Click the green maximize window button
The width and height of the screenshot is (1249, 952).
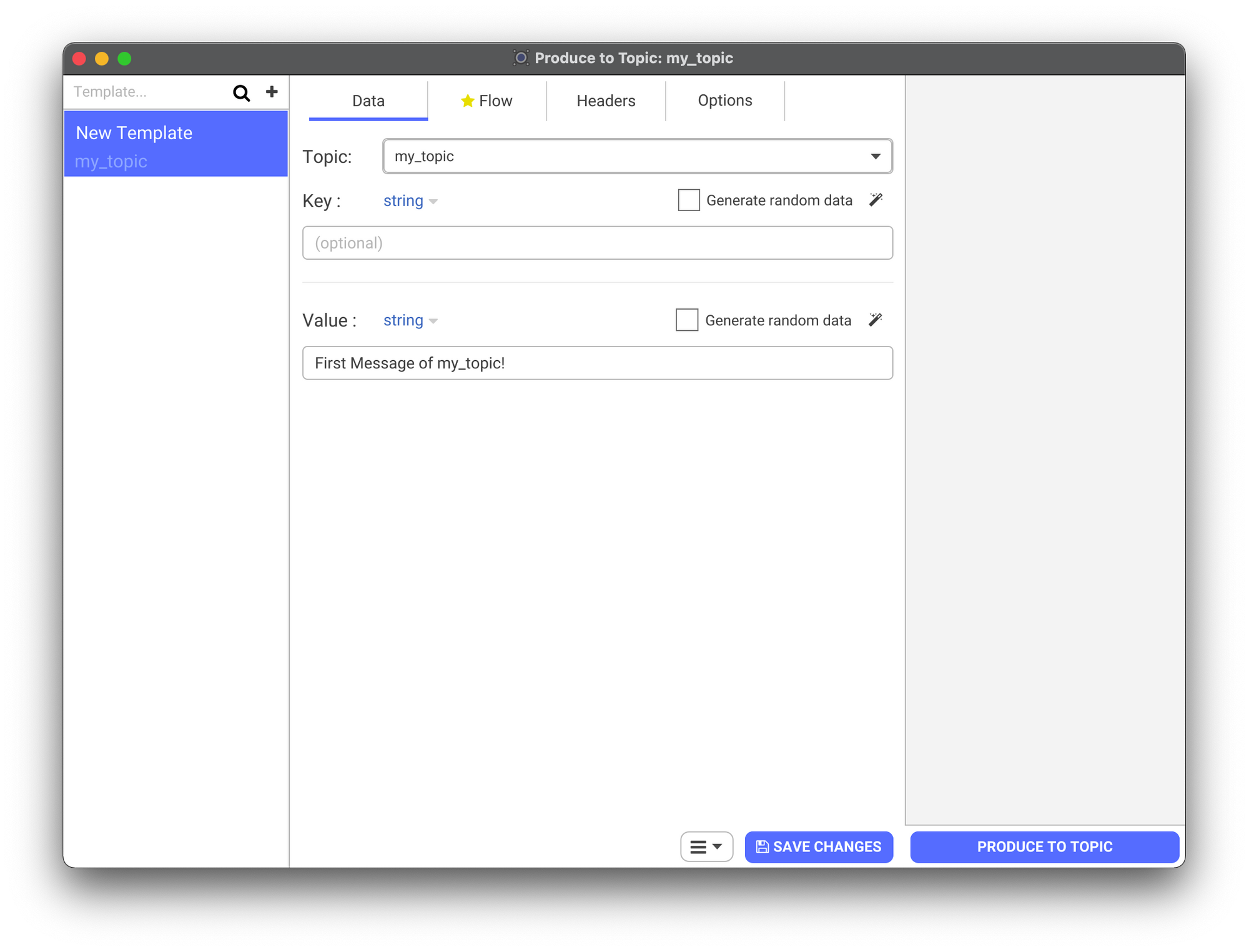pos(124,59)
